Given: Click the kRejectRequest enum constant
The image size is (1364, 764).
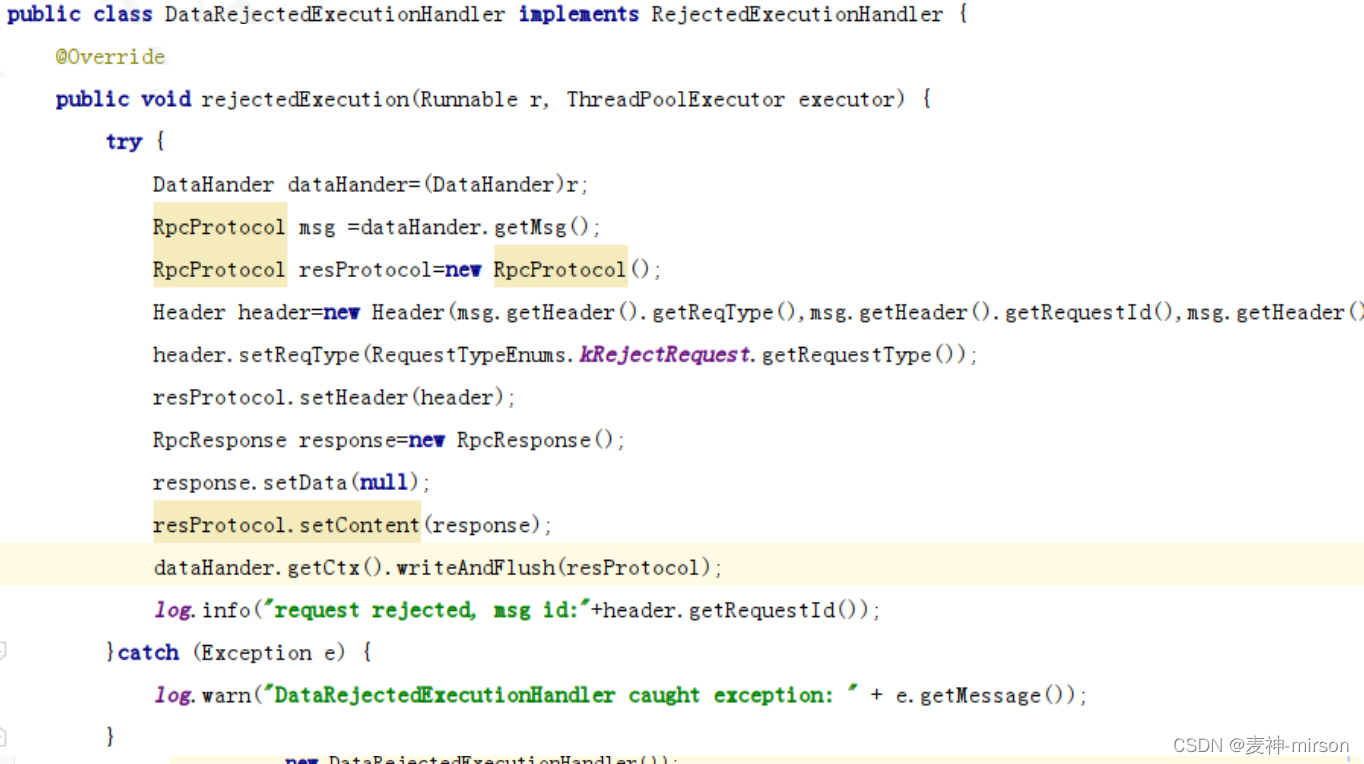Looking at the screenshot, I should pos(665,355).
